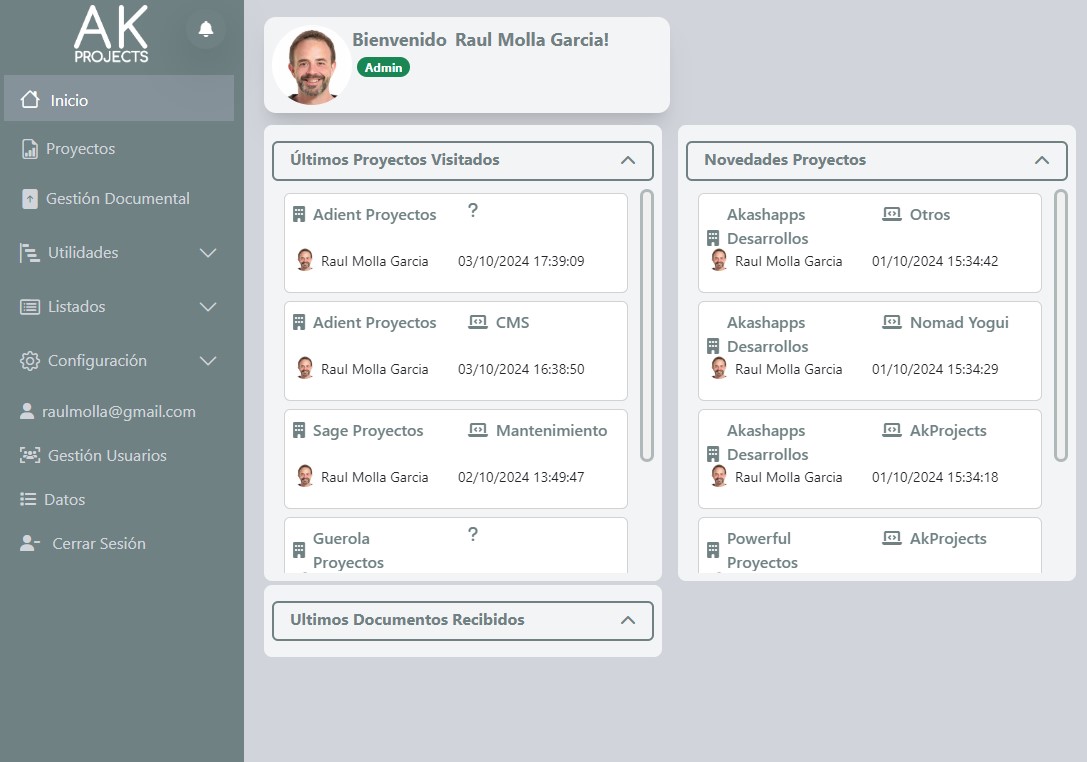This screenshot has height=762, width=1087.
Task: Click the Listados list icon
Action: click(x=30, y=307)
